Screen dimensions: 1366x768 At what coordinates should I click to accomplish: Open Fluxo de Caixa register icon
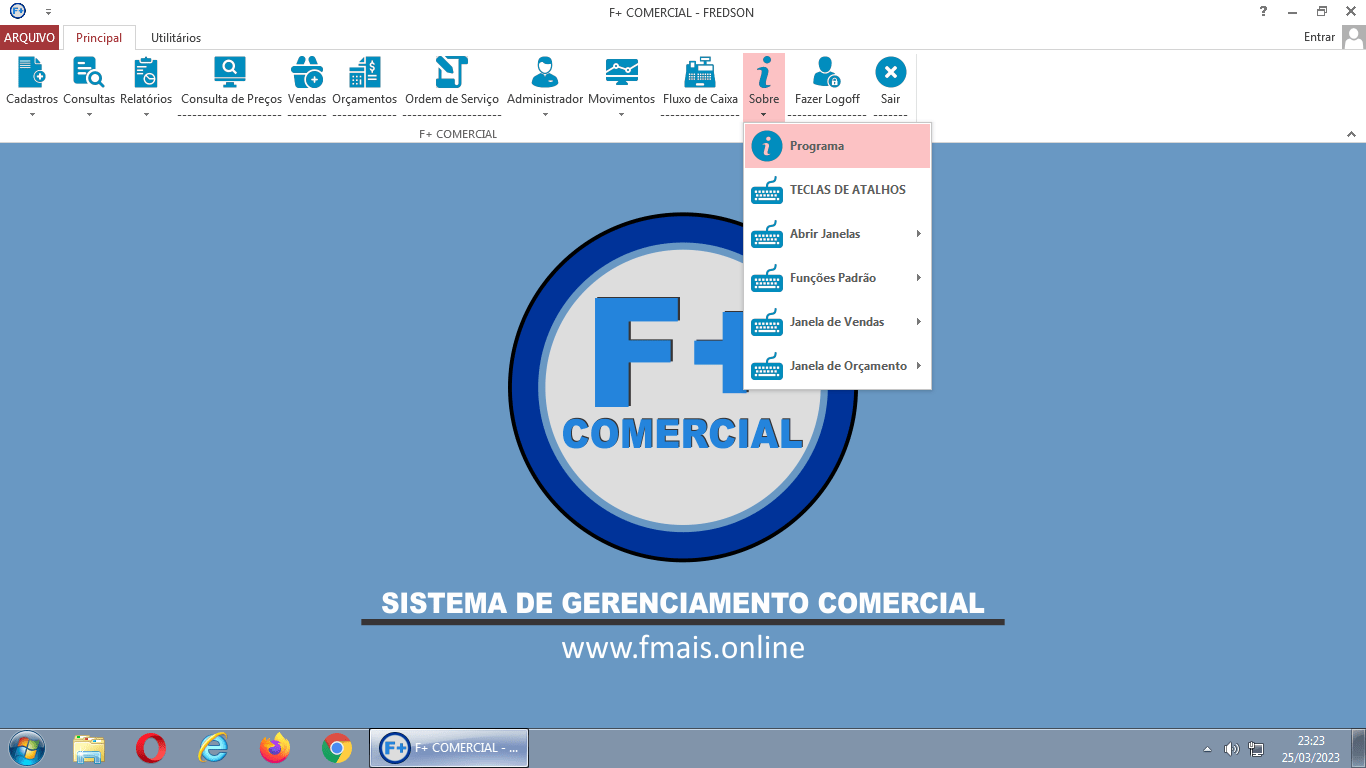[x=700, y=73]
